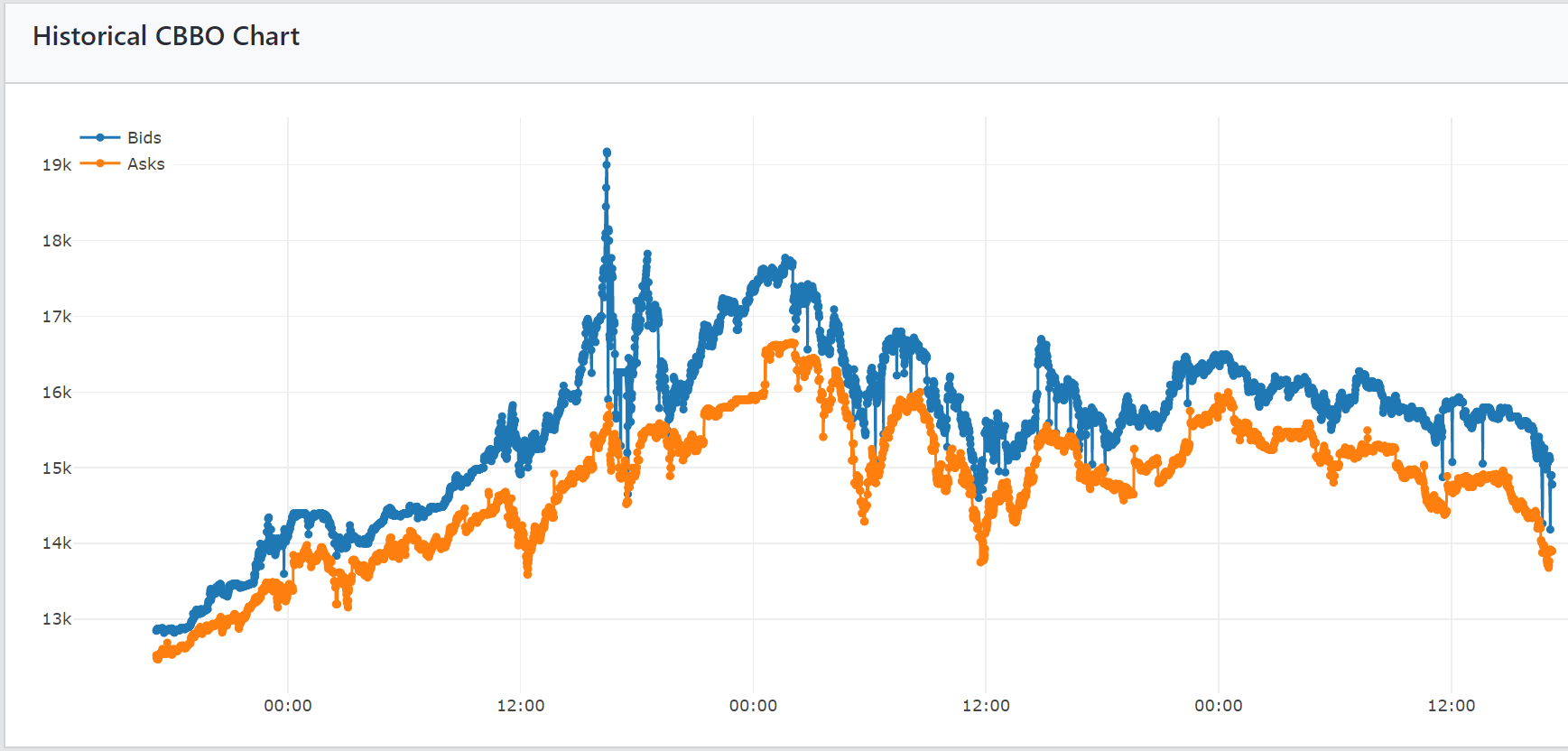Click the first Asks data point at chart start
Screen dimensions: 1568x751
tap(157, 658)
